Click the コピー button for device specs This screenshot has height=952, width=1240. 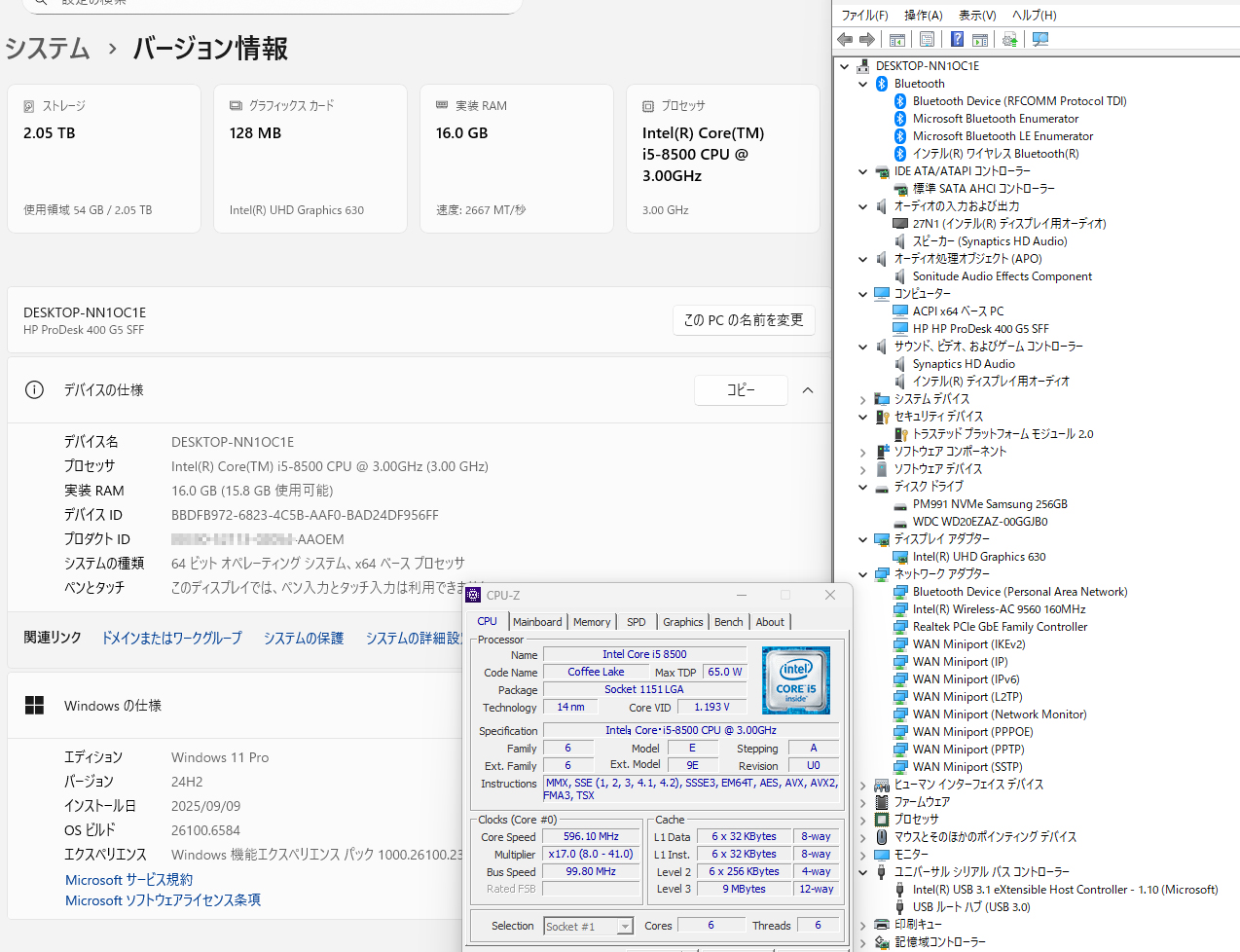741,390
